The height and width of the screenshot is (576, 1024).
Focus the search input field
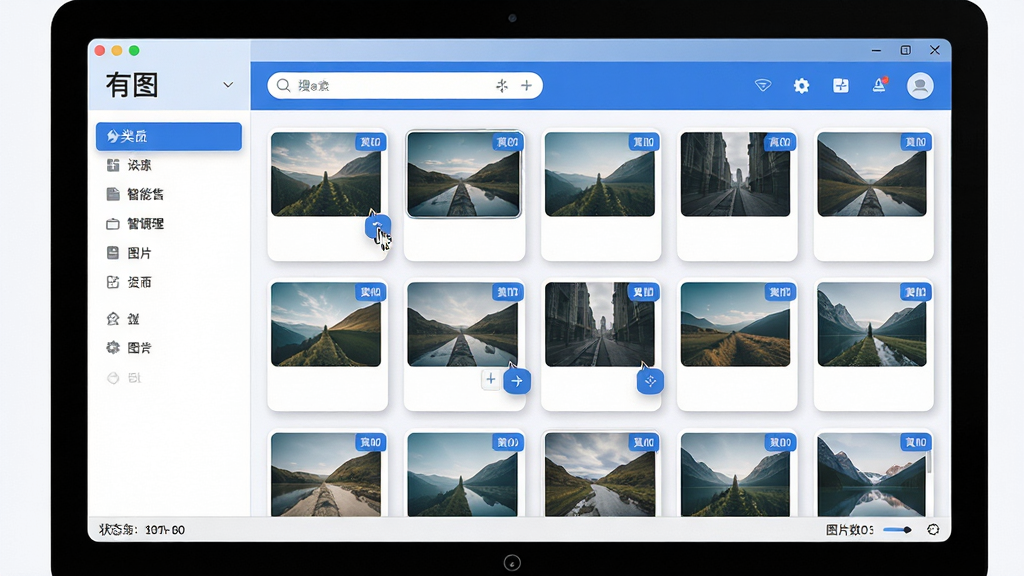405,86
